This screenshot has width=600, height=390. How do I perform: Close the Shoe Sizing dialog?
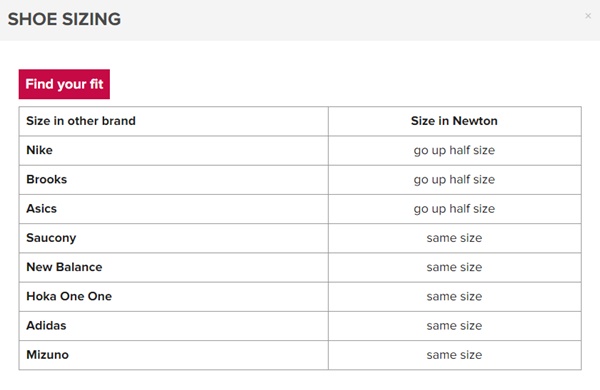coord(588,16)
